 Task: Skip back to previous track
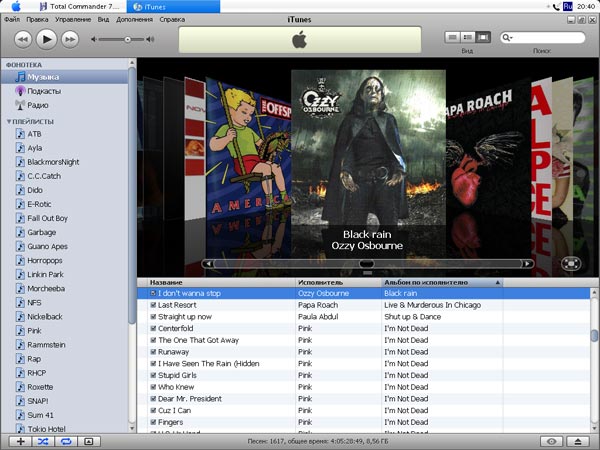click(23, 39)
